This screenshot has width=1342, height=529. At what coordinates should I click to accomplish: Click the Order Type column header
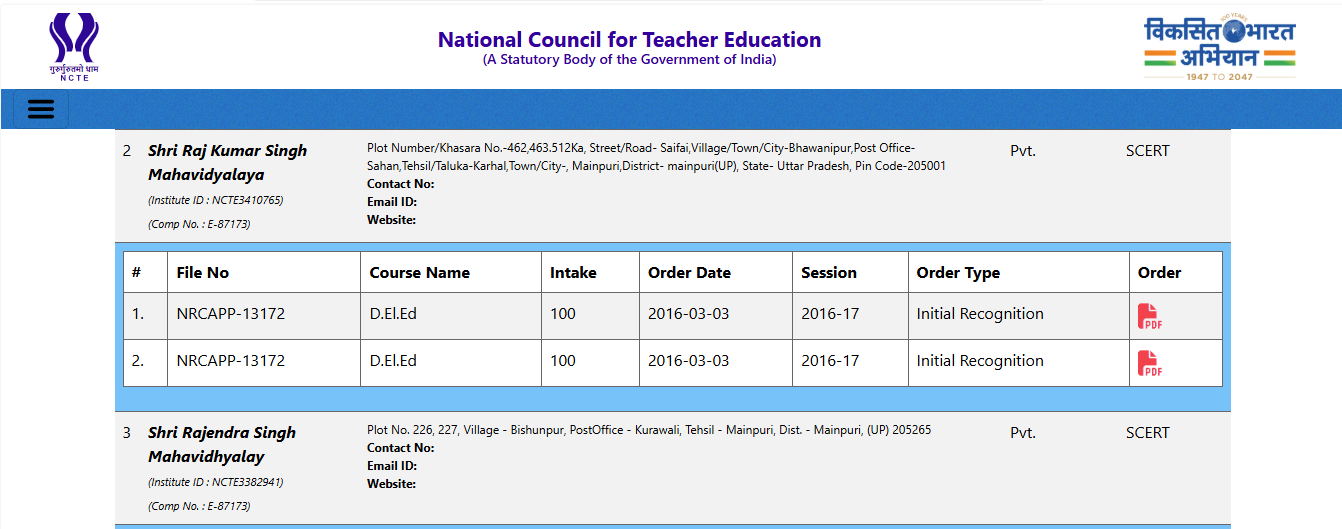coord(957,273)
